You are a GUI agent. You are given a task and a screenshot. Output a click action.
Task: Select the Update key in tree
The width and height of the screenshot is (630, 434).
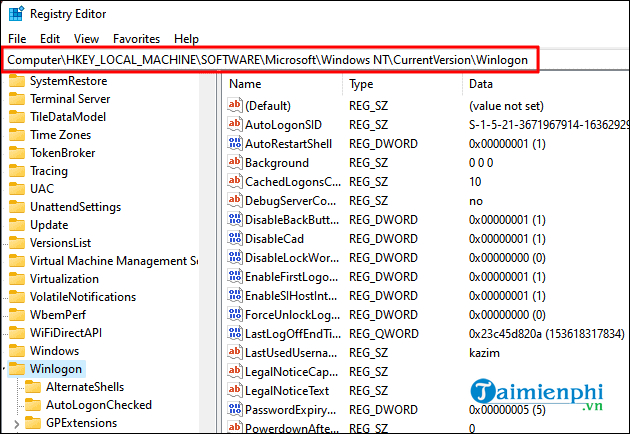click(x=49, y=225)
